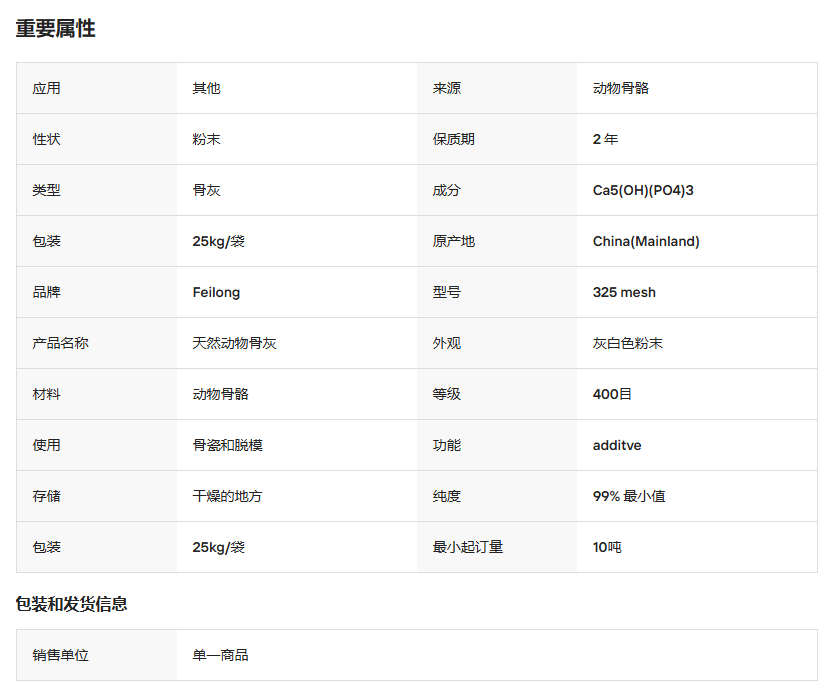This screenshot has width=830, height=696.
Task: Click the 包装和发货信息 section heading
Action: coord(71,604)
